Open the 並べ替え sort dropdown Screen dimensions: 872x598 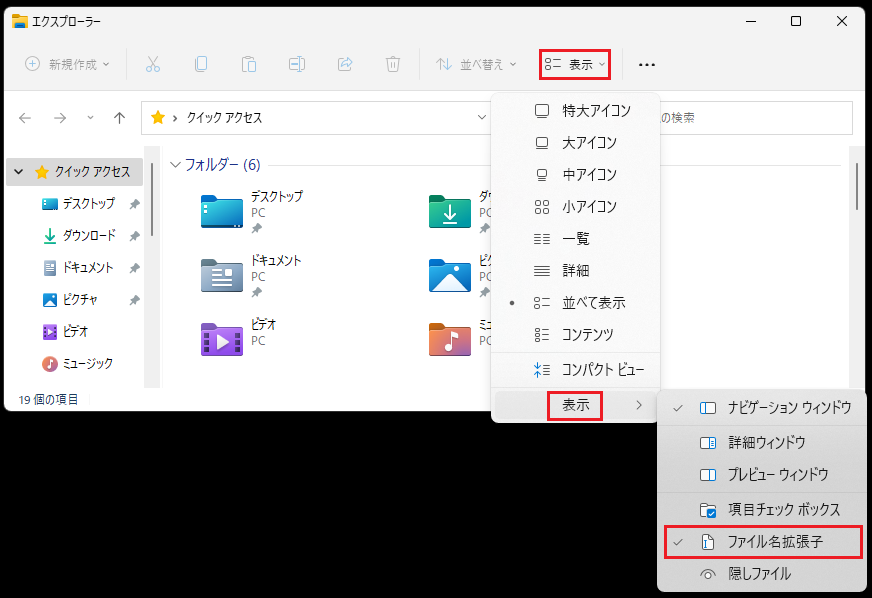point(477,64)
